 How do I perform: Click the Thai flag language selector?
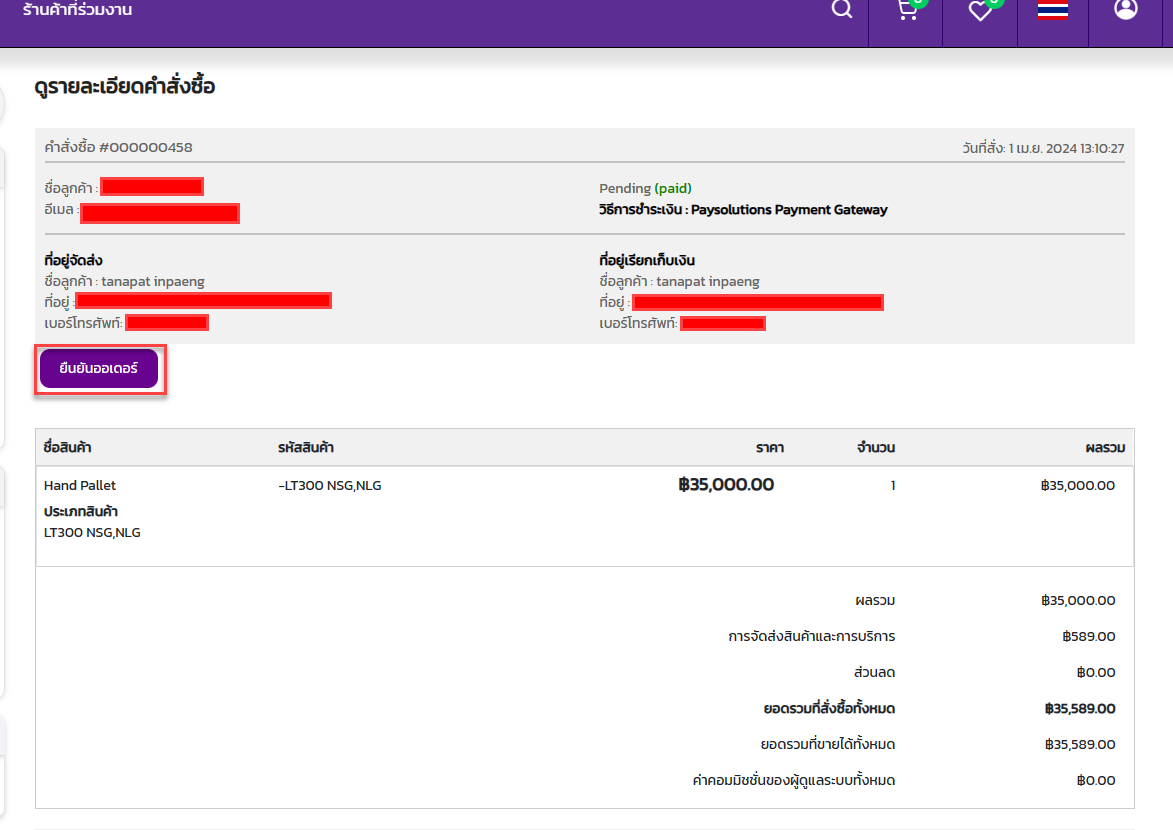(1053, 10)
